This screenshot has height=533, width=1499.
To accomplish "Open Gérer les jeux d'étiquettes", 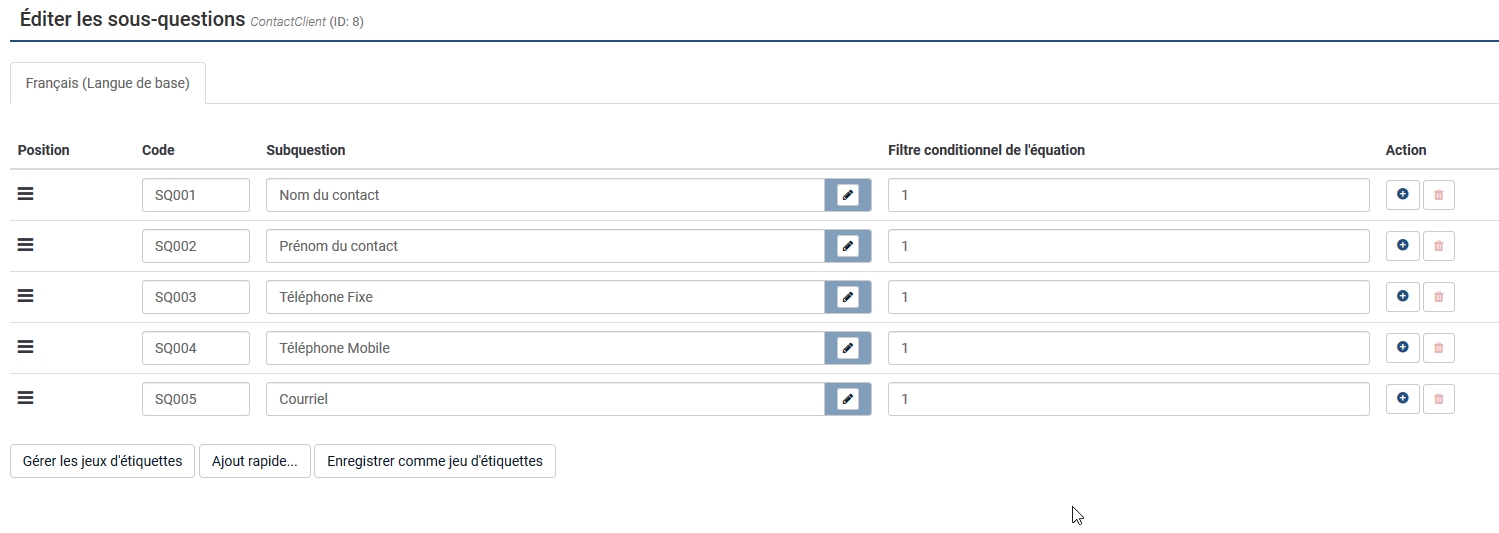I will point(102,461).
